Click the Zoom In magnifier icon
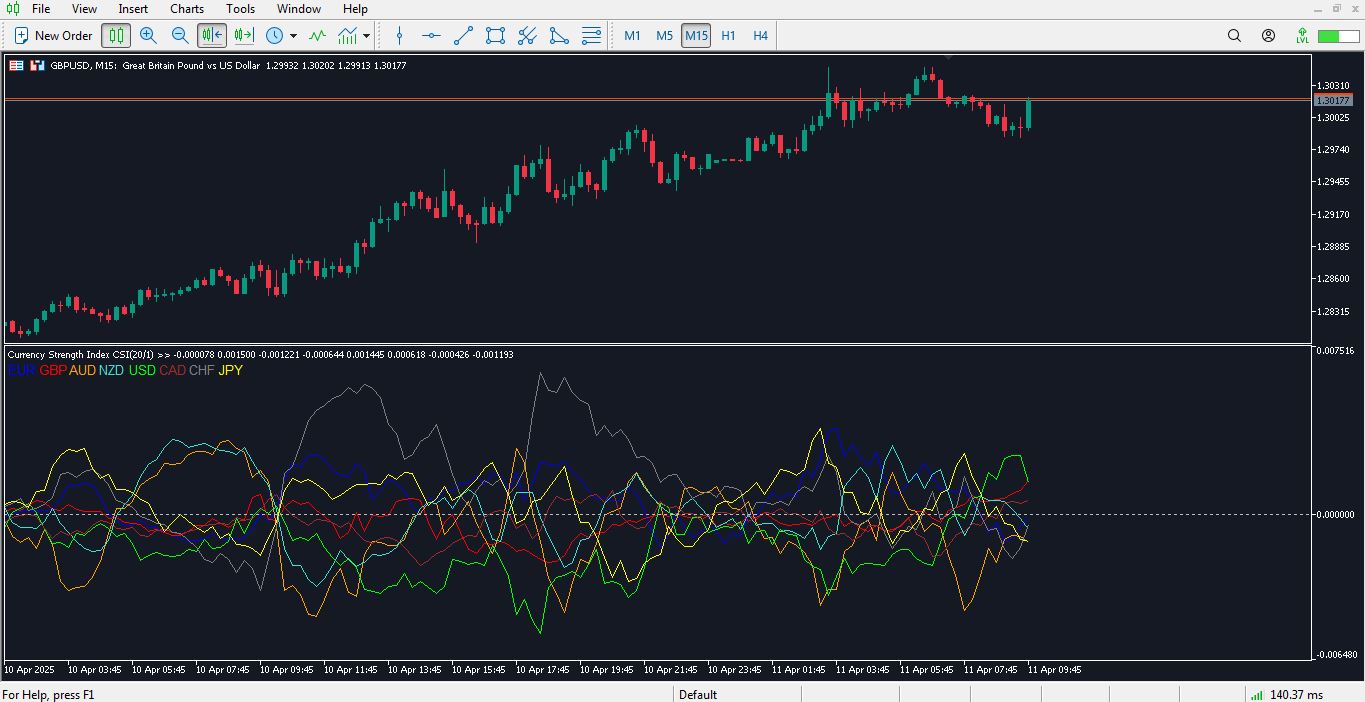The height and width of the screenshot is (702, 1365). 149,35
